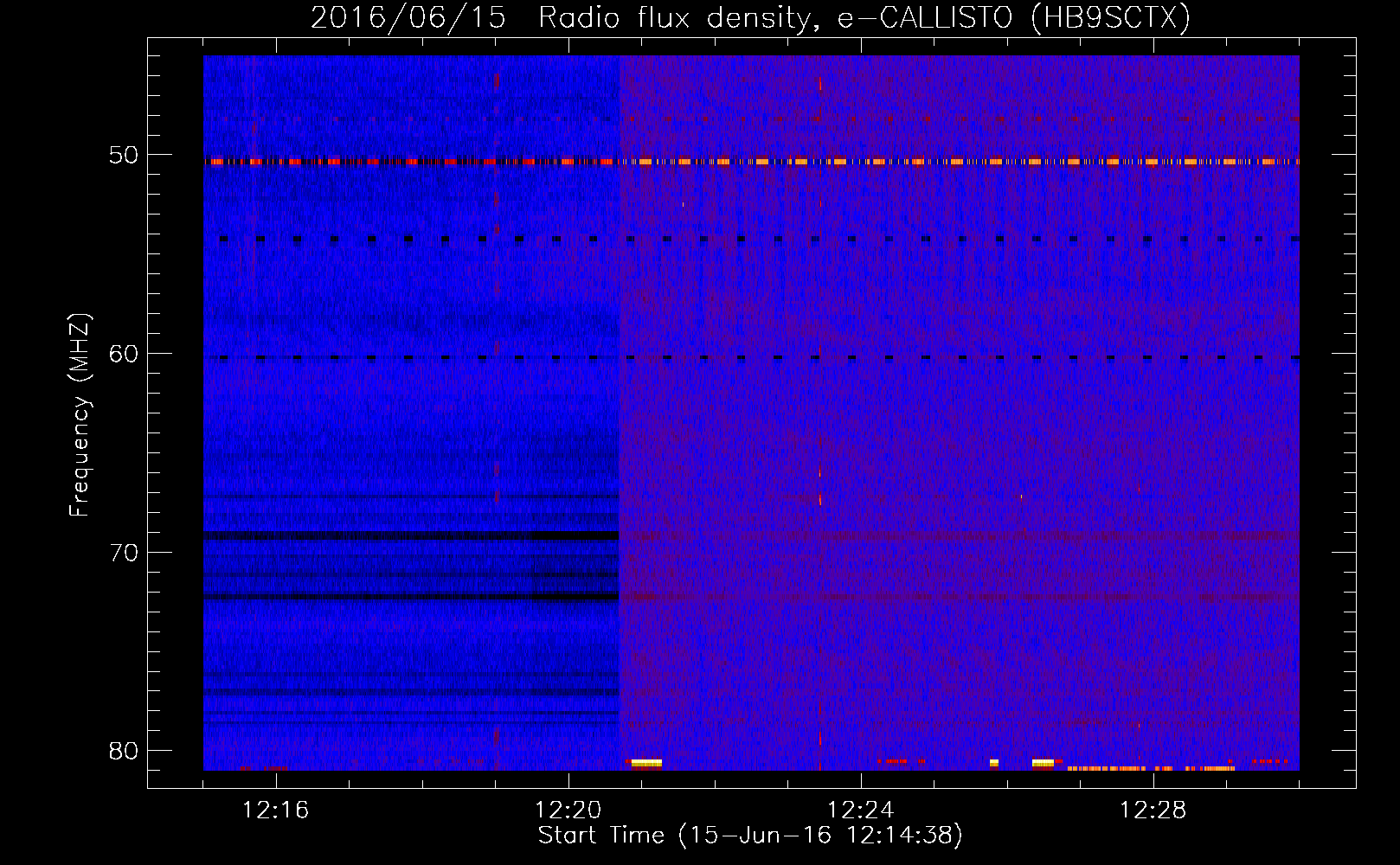The image size is (1400, 865).
Task: Click the time tick label "12:16"
Action: (x=275, y=811)
